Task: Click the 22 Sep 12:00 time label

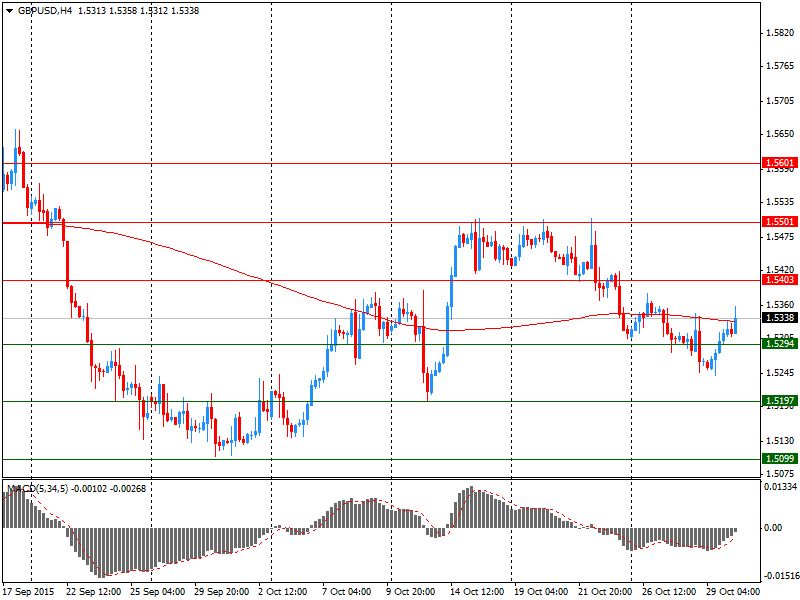Action: [94, 592]
